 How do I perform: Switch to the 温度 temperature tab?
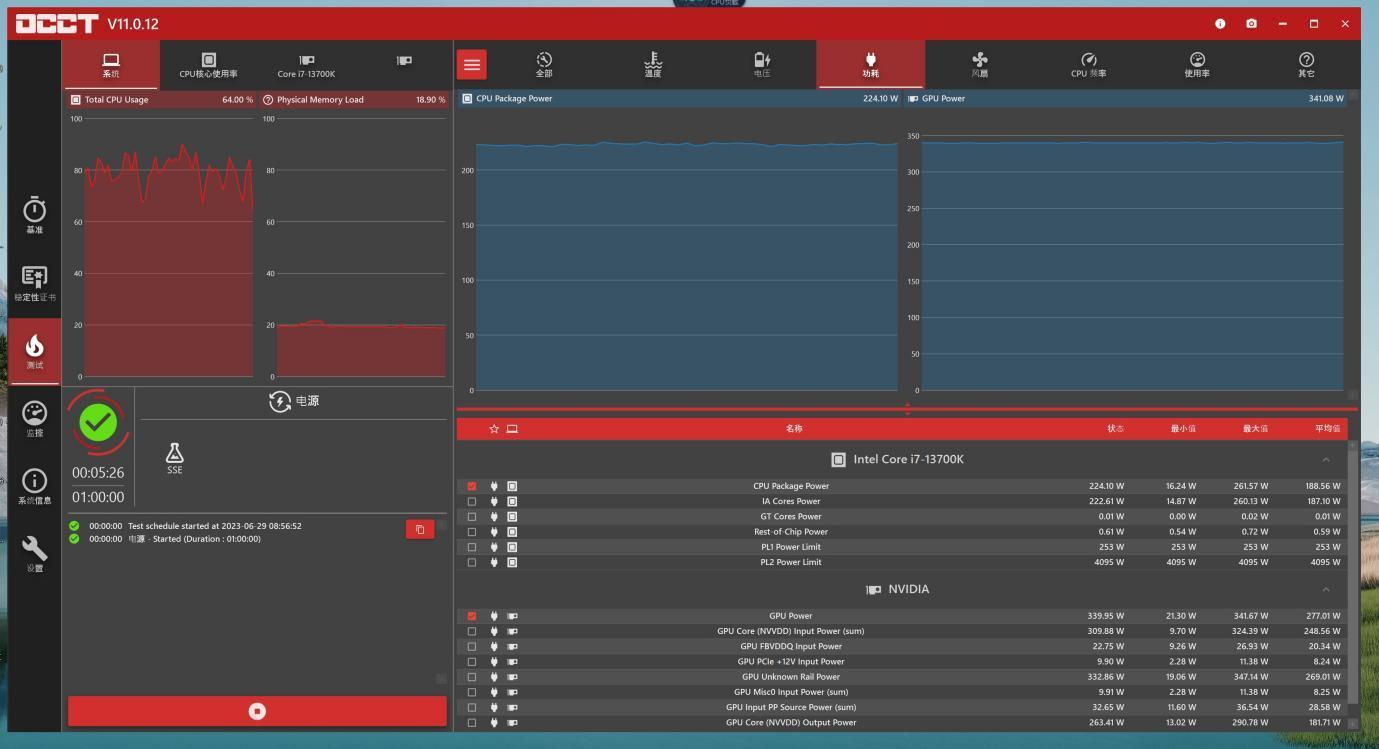tap(653, 65)
